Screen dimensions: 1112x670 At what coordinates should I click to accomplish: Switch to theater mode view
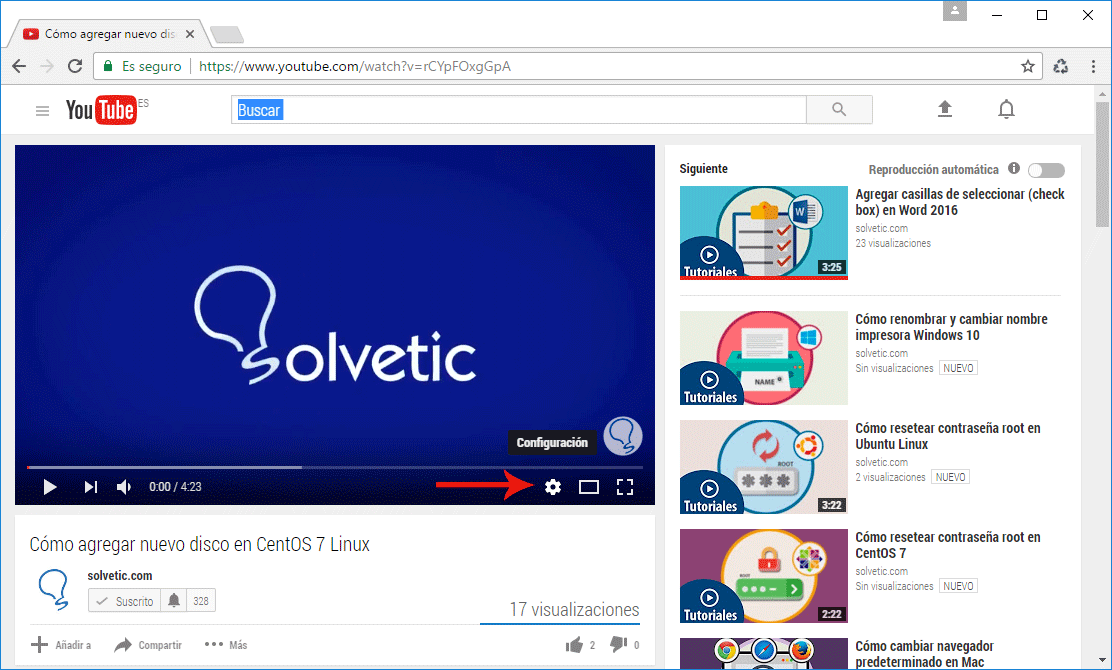(x=589, y=487)
